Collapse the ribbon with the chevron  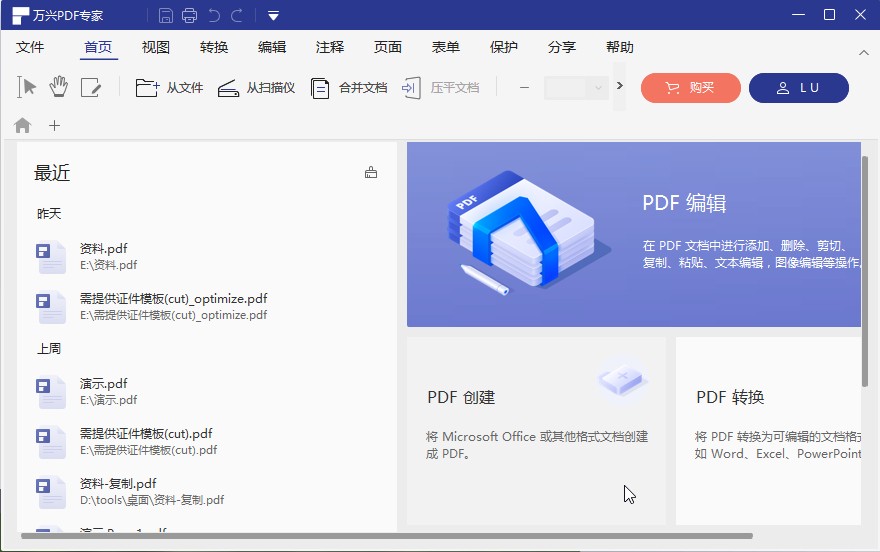(864, 53)
